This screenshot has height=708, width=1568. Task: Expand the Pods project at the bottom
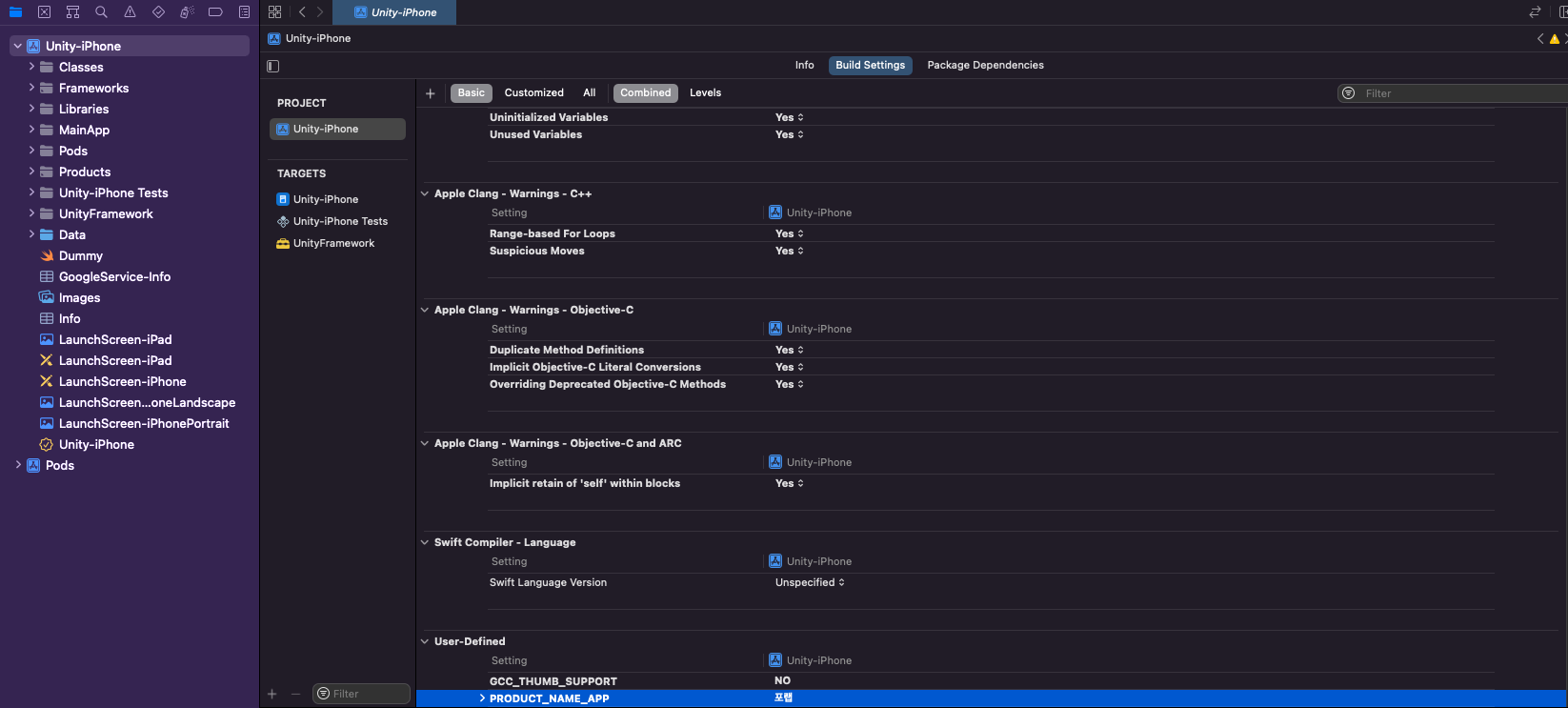[18, 465]
